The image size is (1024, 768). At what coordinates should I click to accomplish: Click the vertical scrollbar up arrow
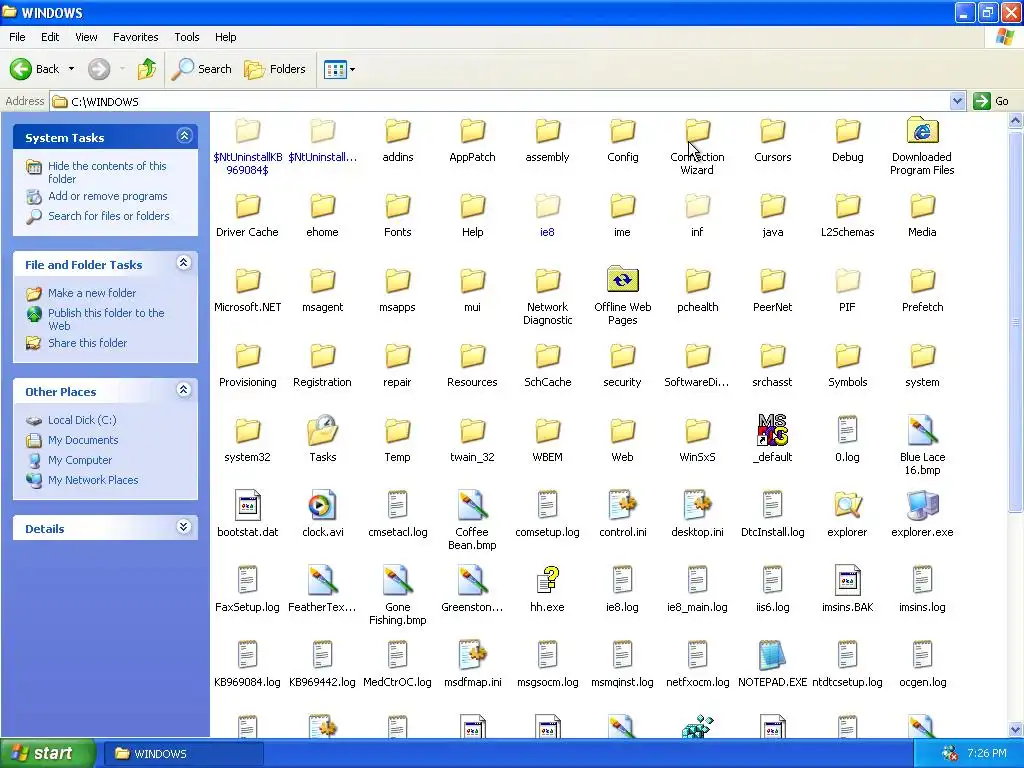pyautogui.click(x=1016, y=120)
